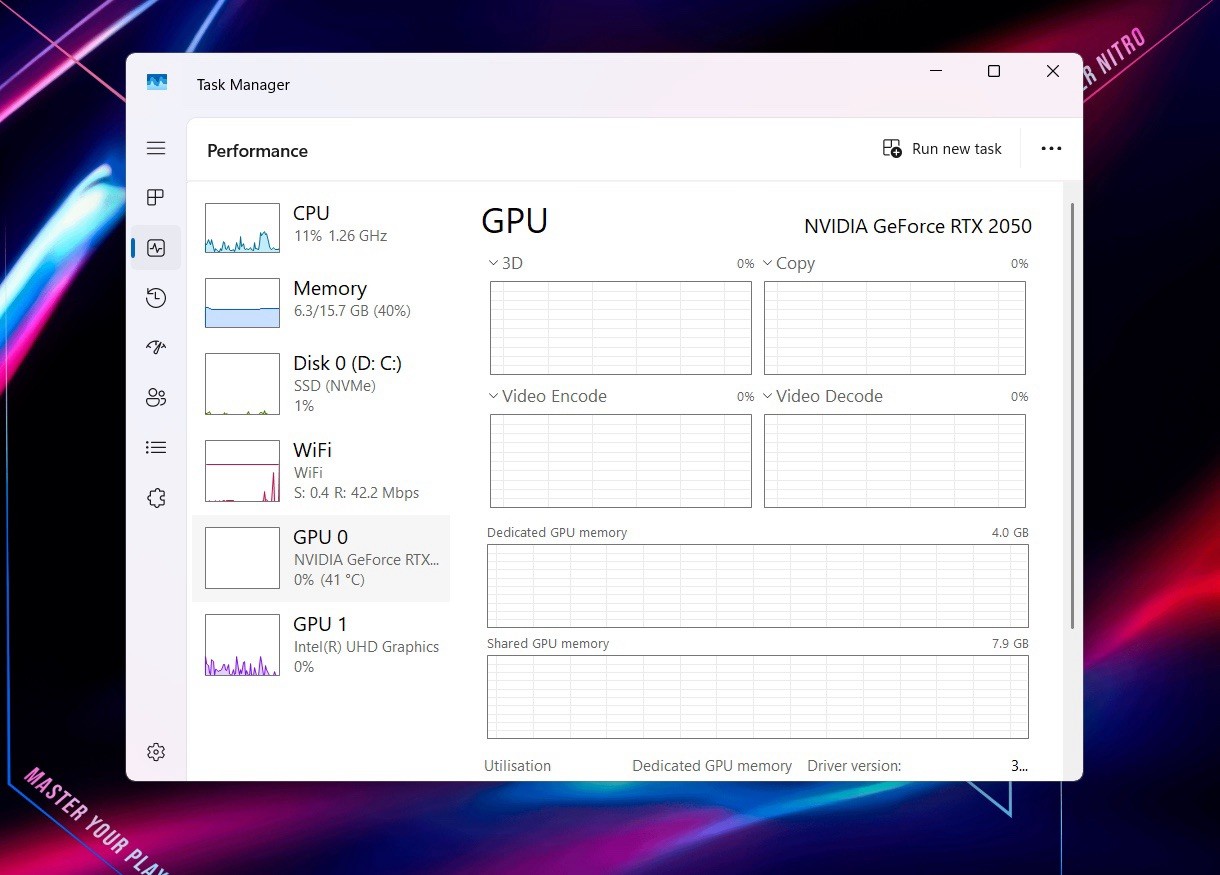Select the GPU 0 NVIDIA item
1220x875 pixels.
[321, 559]
